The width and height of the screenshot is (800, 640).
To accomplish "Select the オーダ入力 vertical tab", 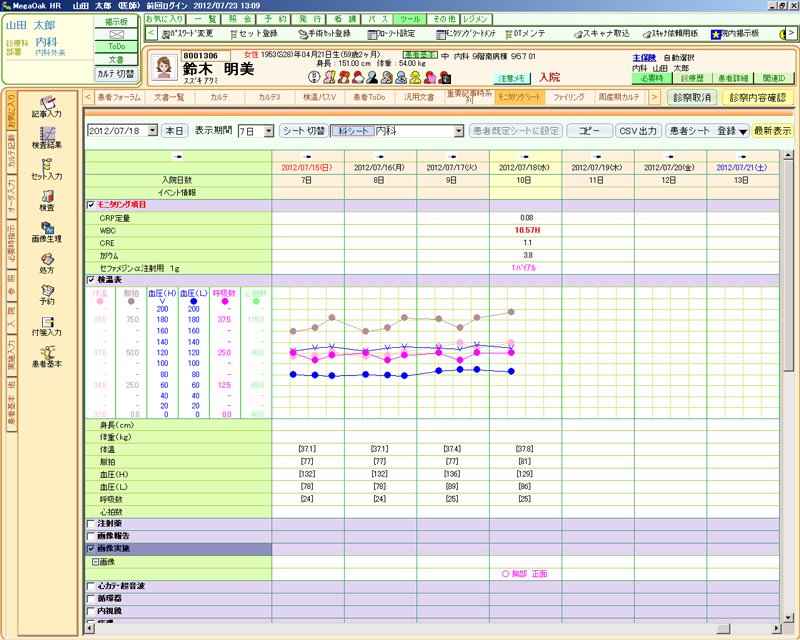I will coord(11,196).
